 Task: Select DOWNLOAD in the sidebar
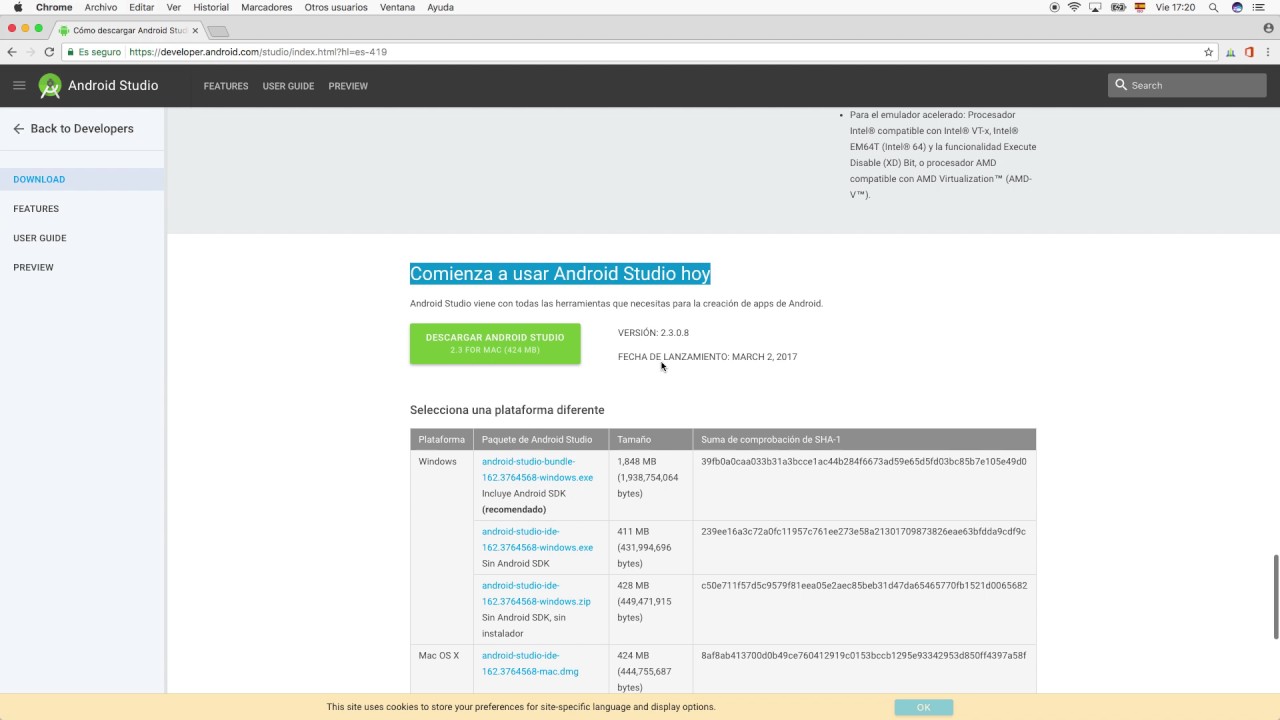coord(82,179)
